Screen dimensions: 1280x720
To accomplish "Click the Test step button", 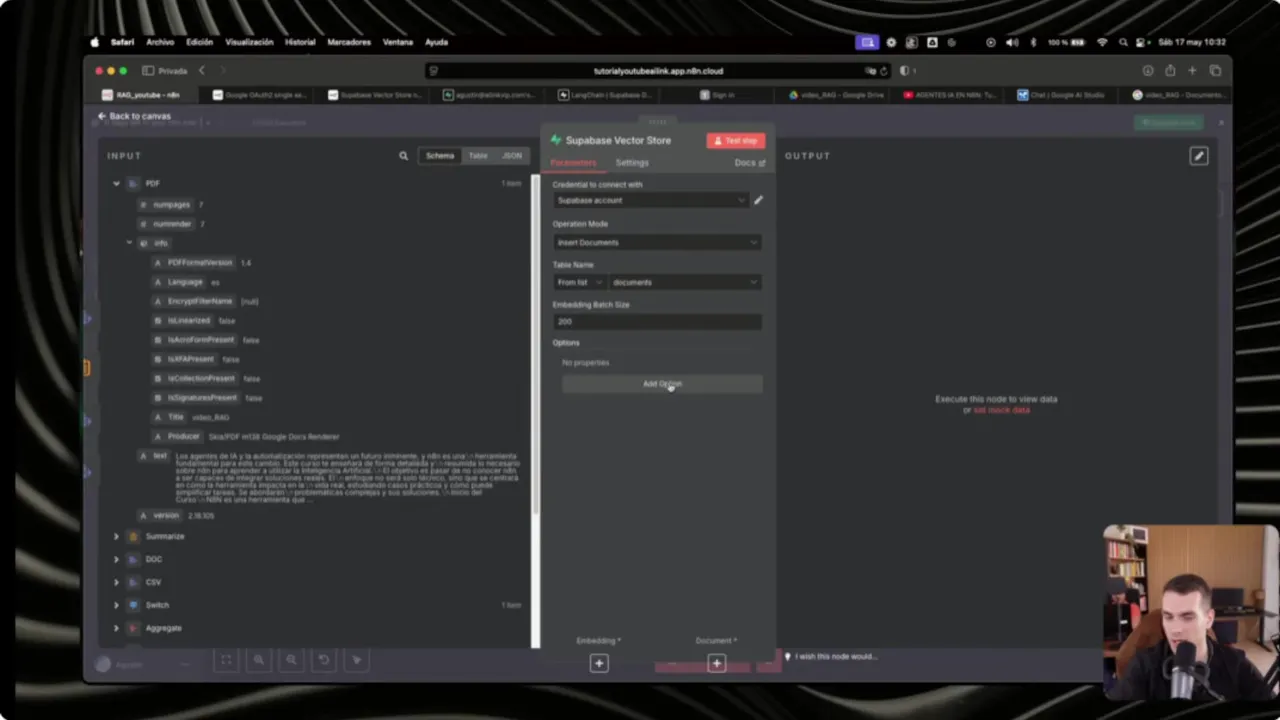I will point(736,141).
